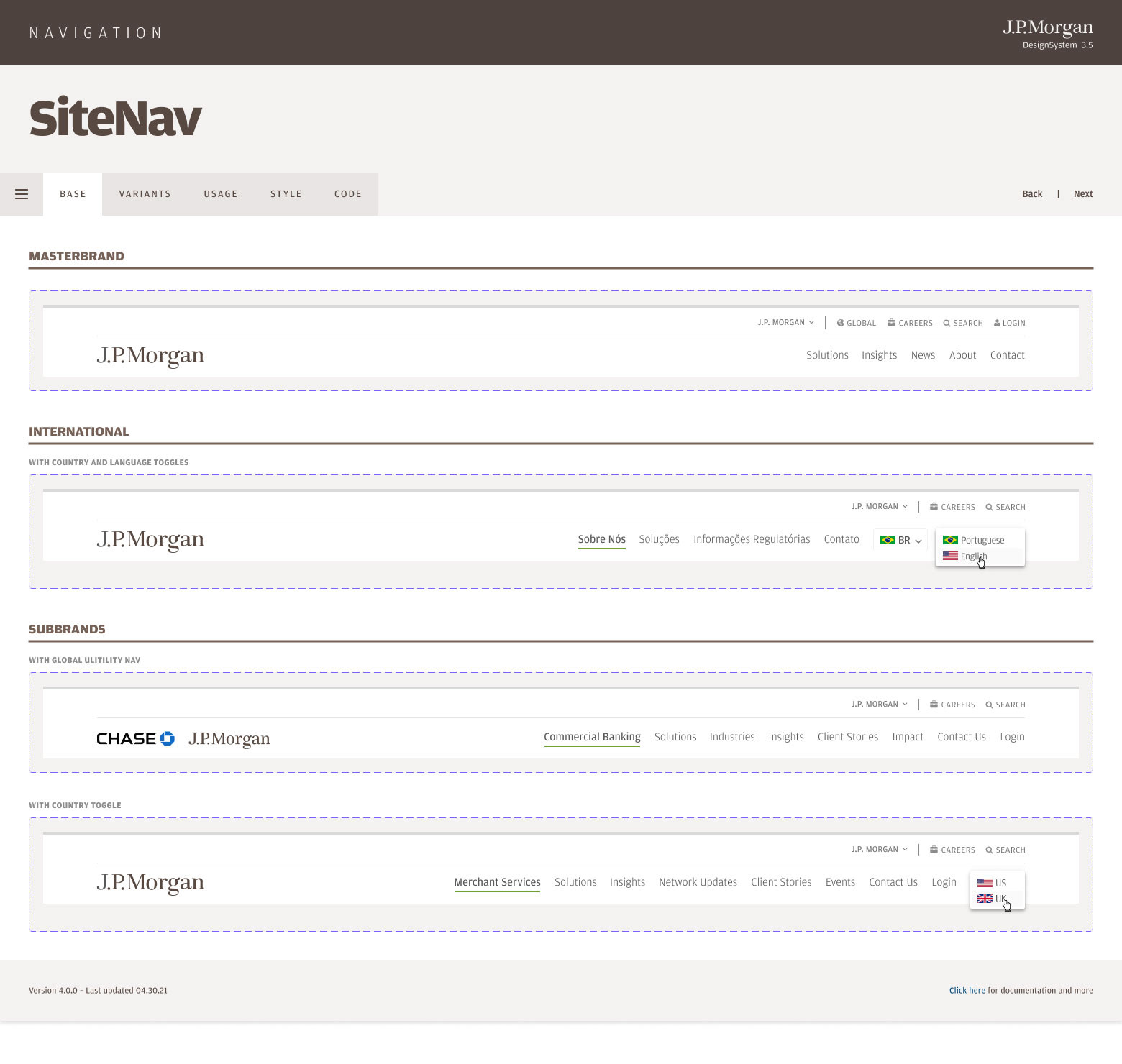Viewport: 1122px width, 1064px height.
Task: Open News in Masterbrand nav
Action: (x=923, y=355)
